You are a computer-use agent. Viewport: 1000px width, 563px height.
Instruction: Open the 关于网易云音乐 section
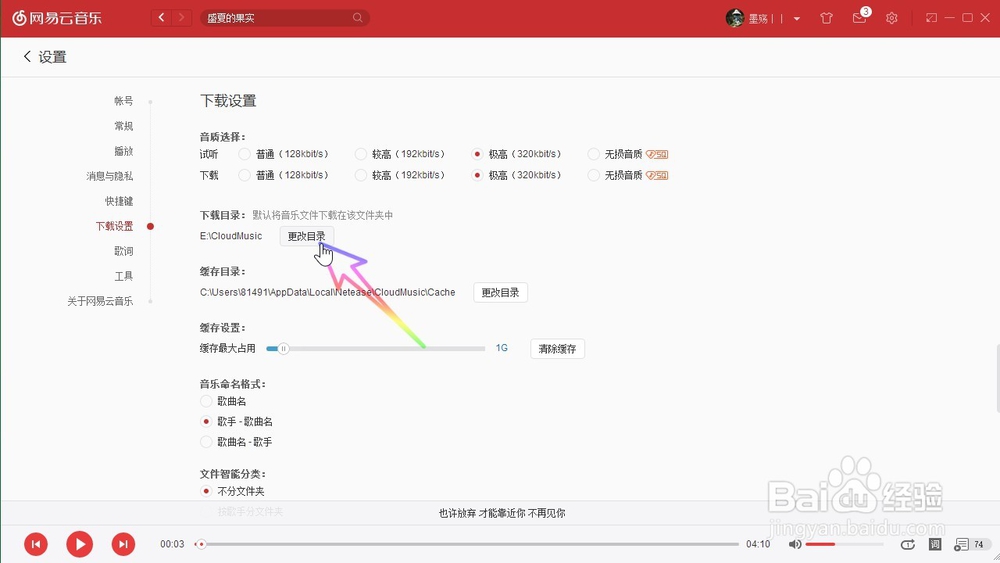coord(100,301)
